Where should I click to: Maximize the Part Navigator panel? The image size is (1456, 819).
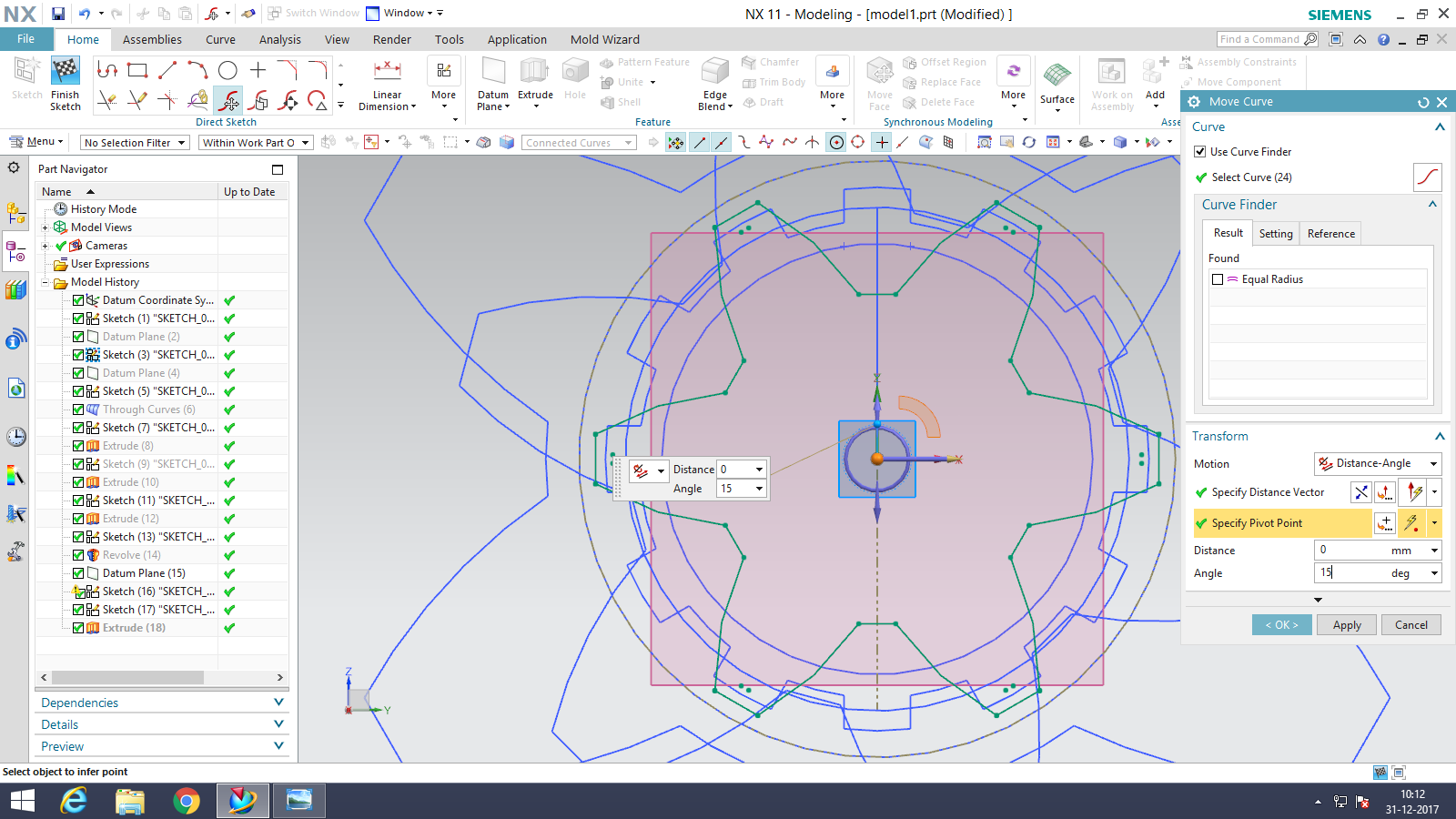[x=278, y=169]
